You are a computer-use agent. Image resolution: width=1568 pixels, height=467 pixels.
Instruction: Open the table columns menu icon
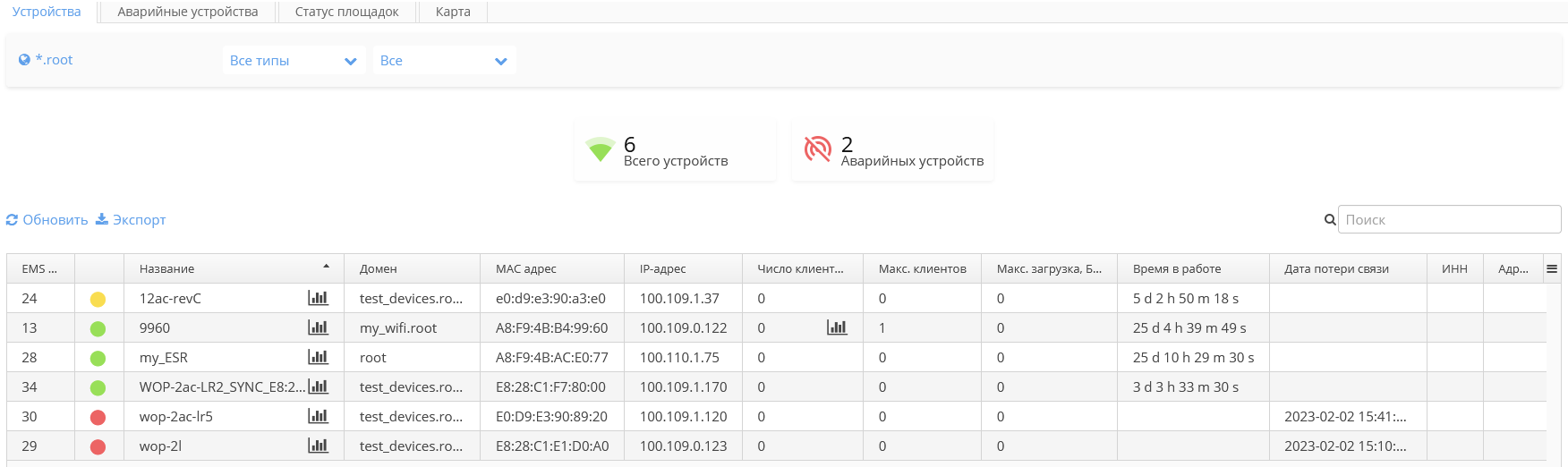pos(1552,268)
